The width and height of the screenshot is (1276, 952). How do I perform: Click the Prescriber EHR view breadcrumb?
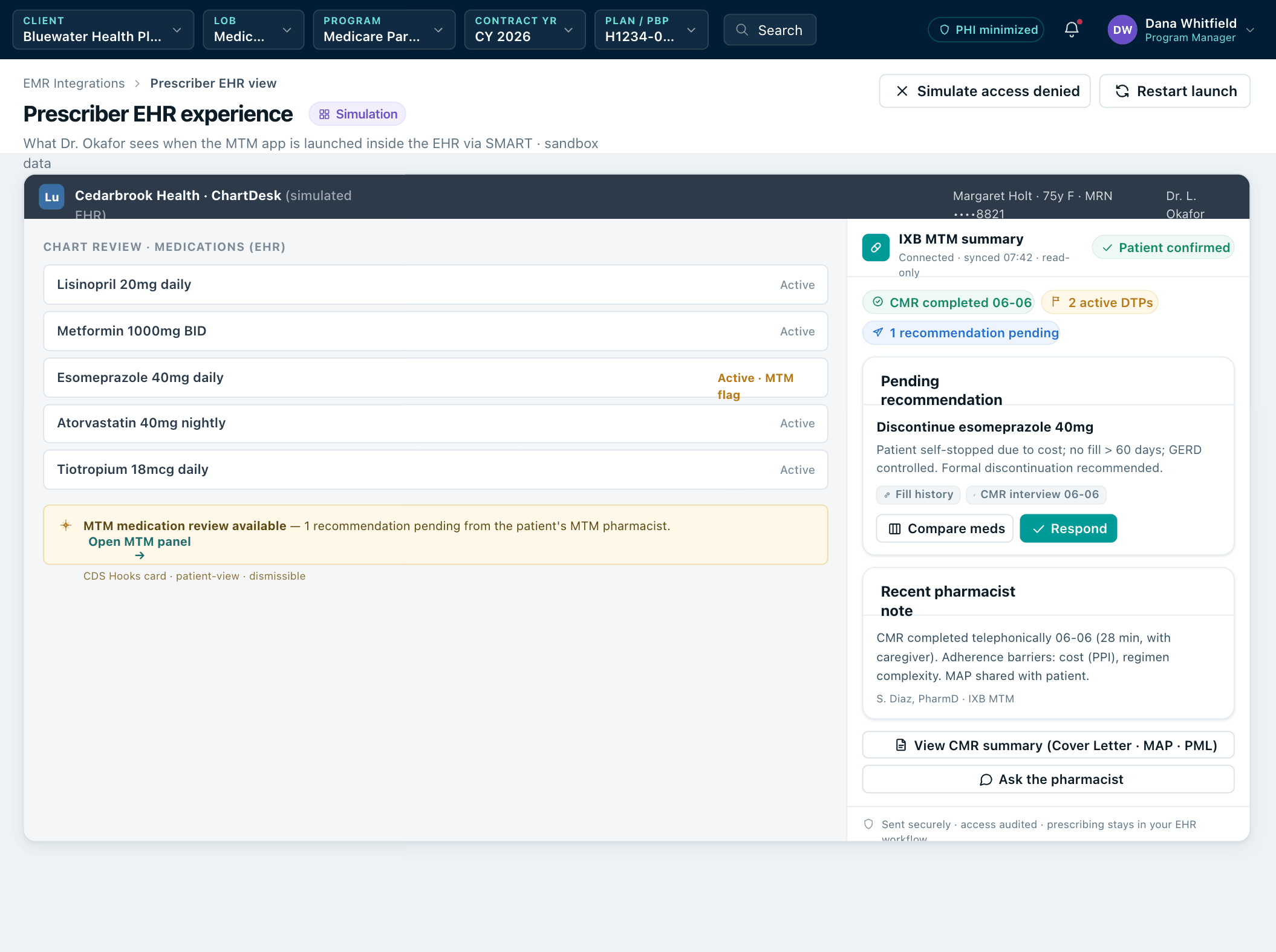[213, 83]
